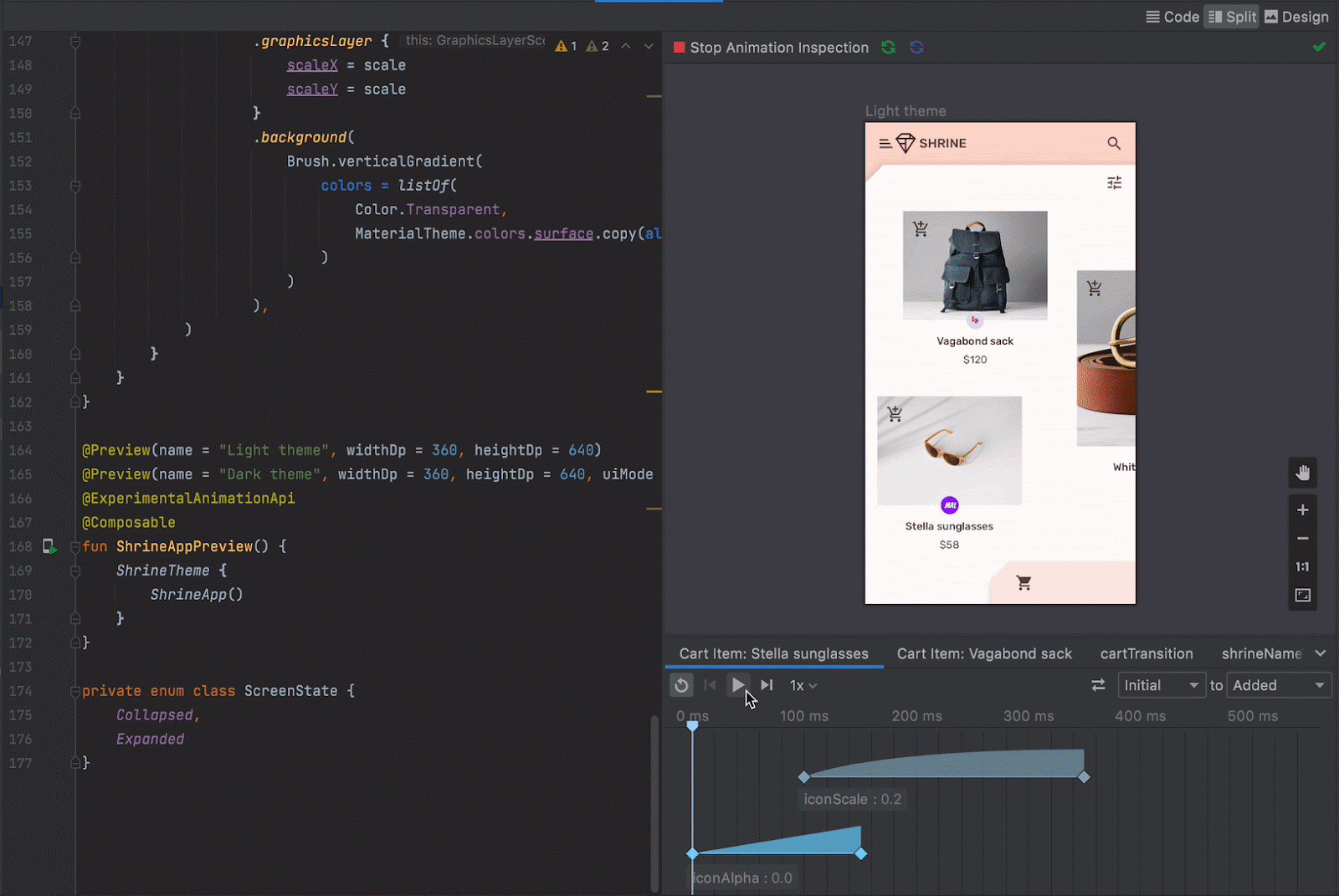
Task: Fit the preview to the window
Action: point(1302,595)
